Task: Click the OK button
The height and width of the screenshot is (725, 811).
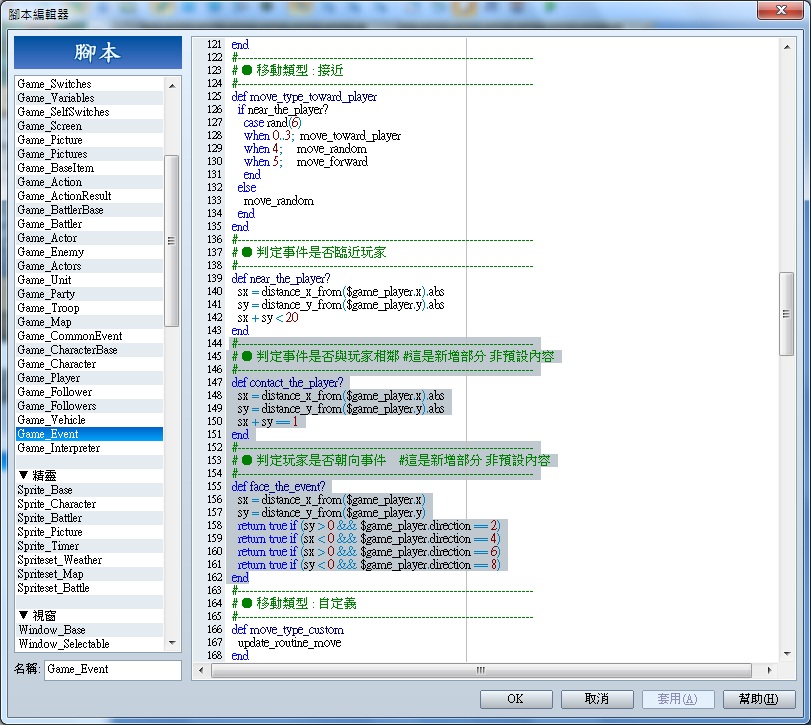Action: pos(516,699)
